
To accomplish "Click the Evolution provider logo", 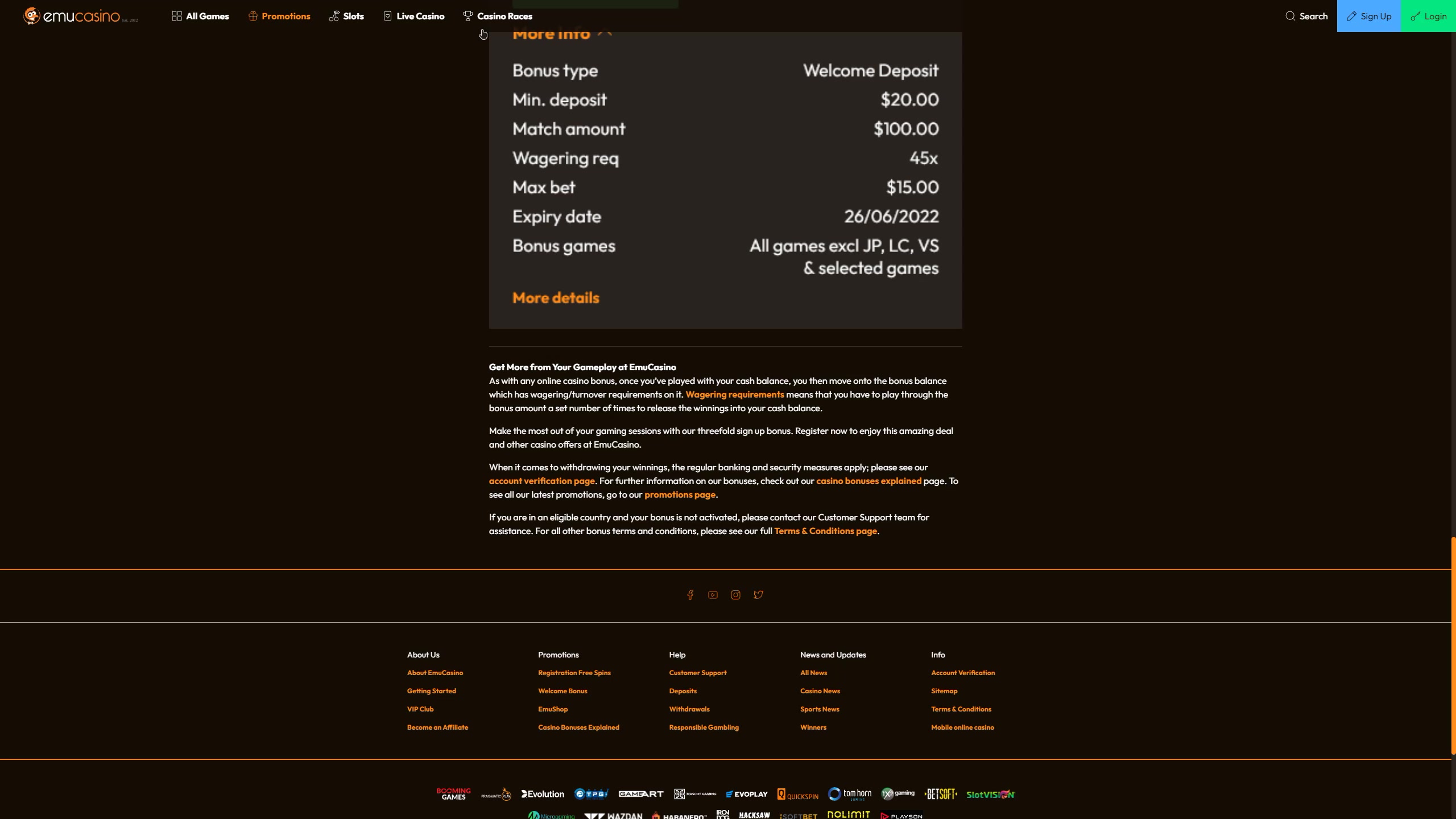I will click(x=543, y=794).
